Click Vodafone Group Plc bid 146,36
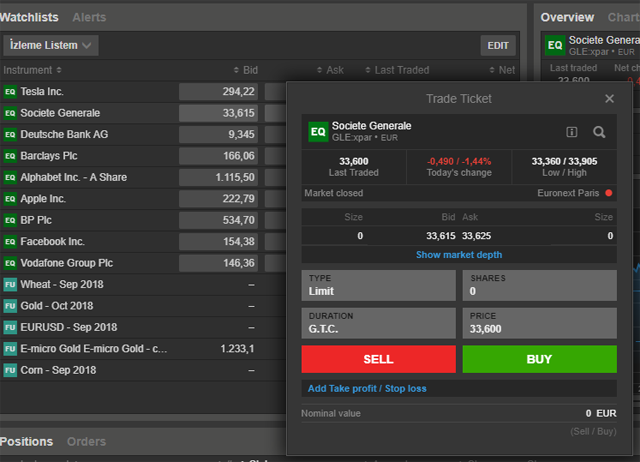640x462 pixels. (x=218, y=263)
